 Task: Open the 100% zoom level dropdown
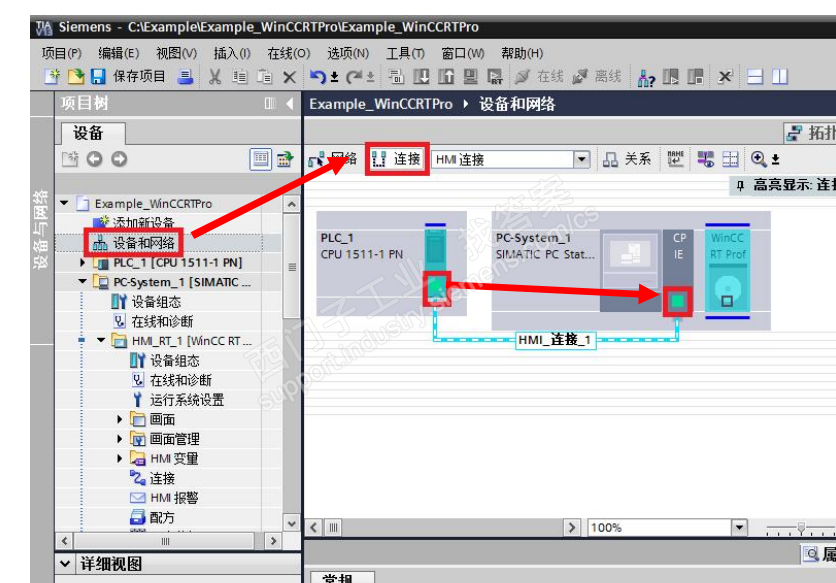pyautogui.click(x=739, y=528)
